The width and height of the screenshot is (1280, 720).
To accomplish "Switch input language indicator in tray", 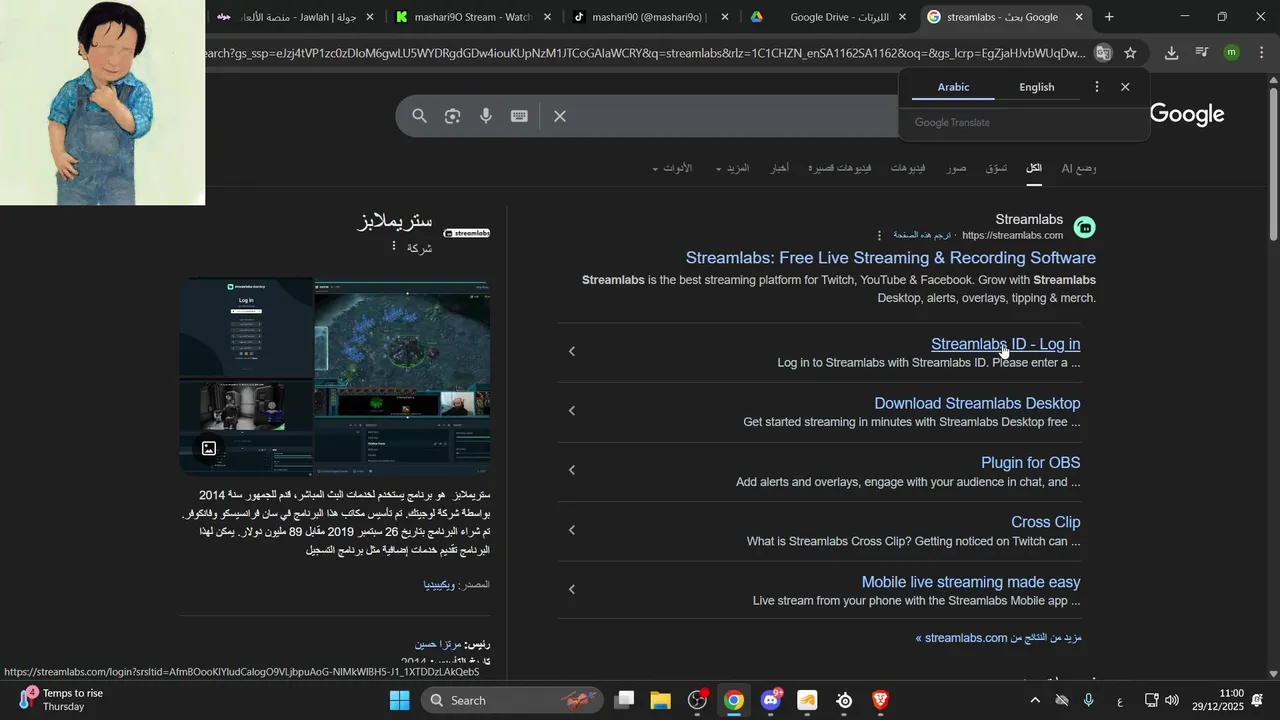I will click(x=1119, y=701).
